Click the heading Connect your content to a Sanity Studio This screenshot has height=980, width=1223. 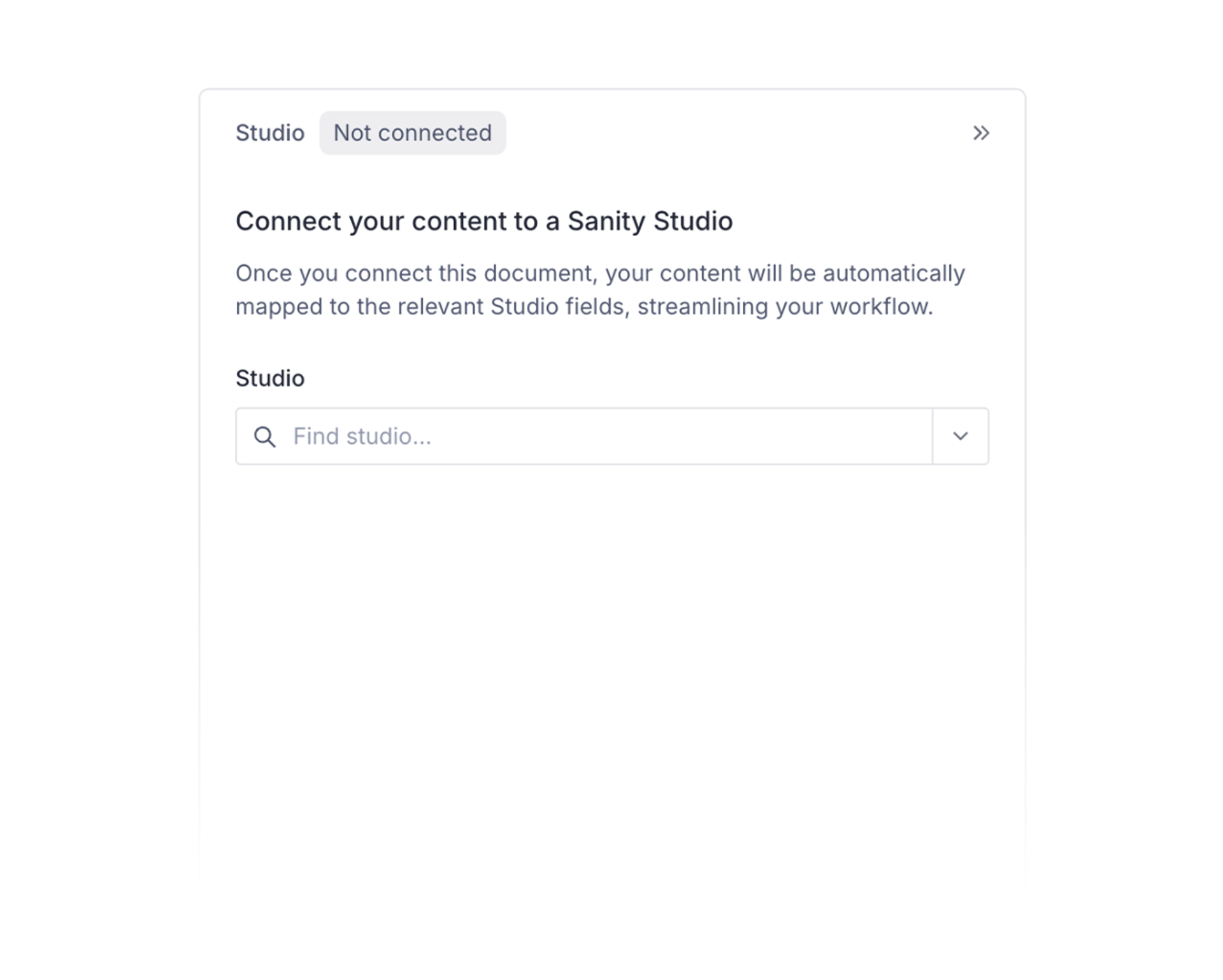pos(484,221)
